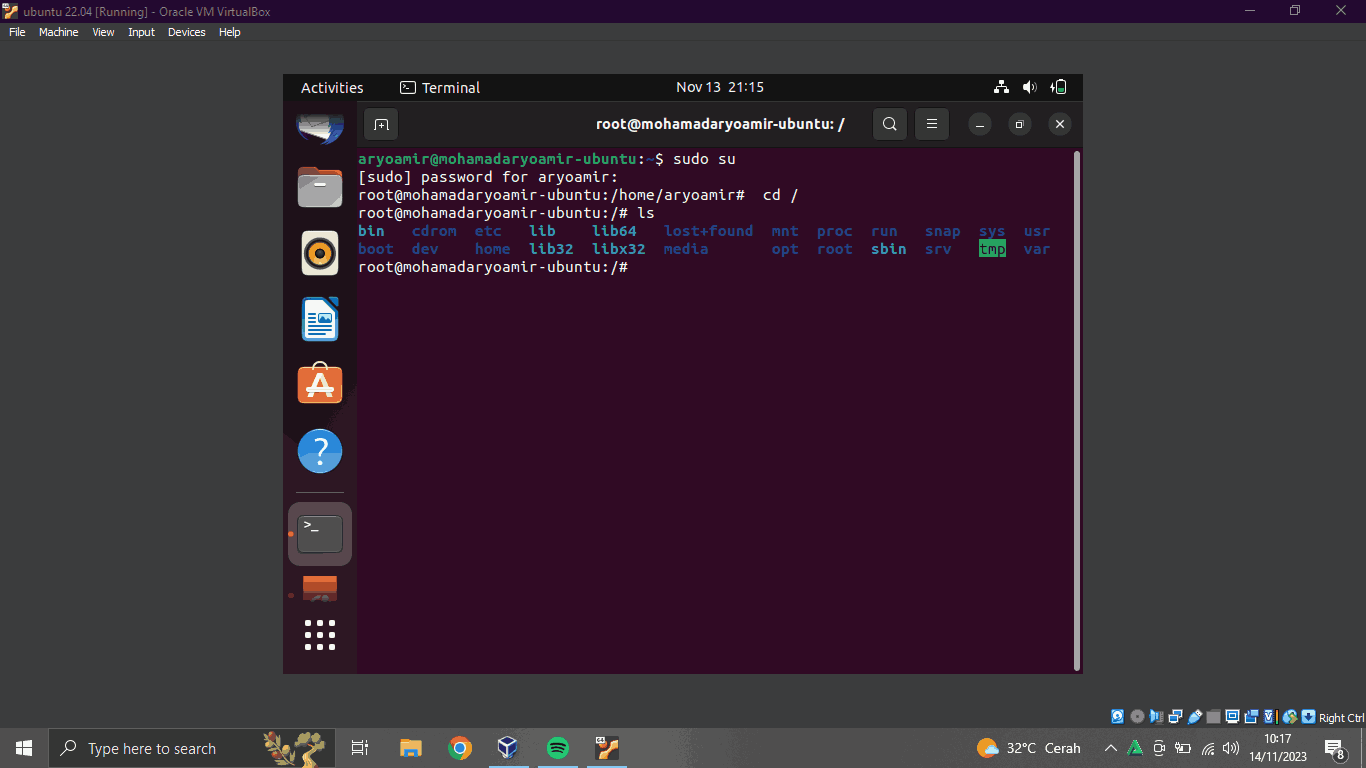Open VirtualBox Manager from the Windows taskbar

(x=509, y=748)
